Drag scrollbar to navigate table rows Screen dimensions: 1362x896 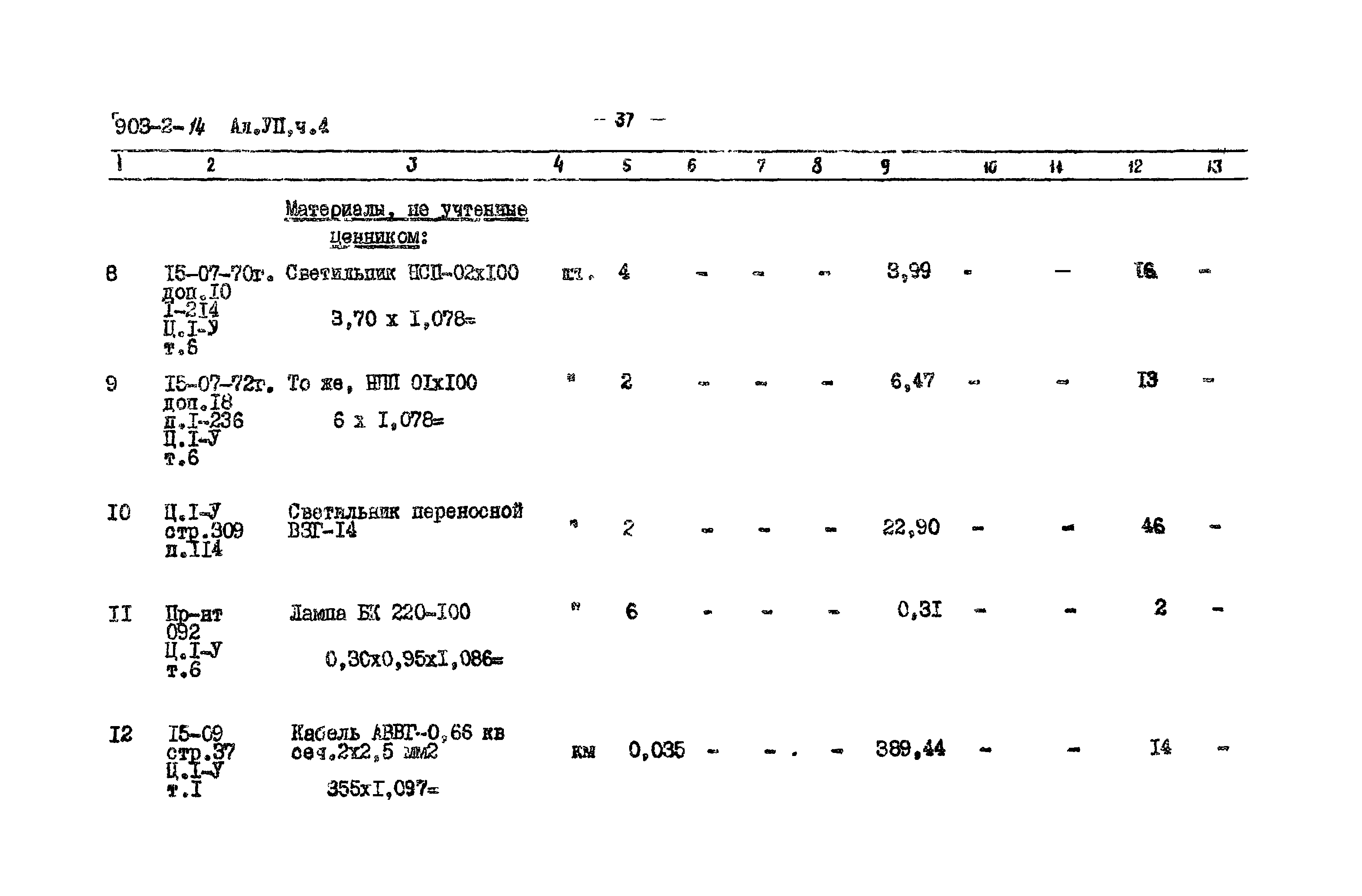(1355, 448)
